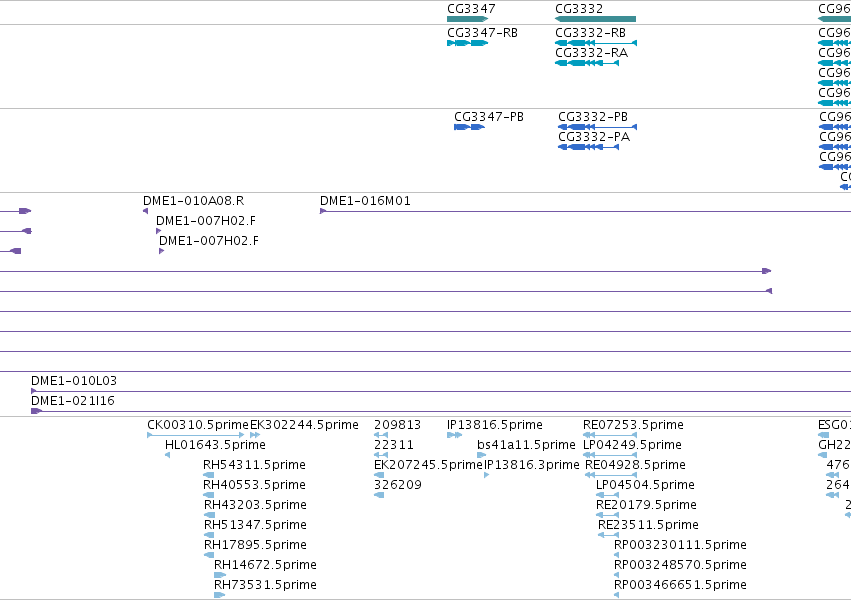This screenshot has width=851, height=600.
Task: Click the lower DME1-007H02.F label
Action: pyautogui.click(x=209, y=240)
